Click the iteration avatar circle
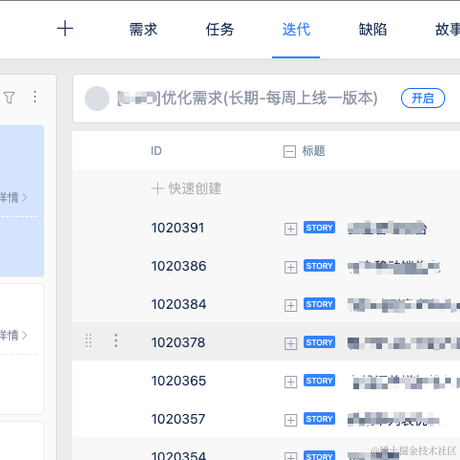The height and width of the screenshot is (460, 460). click(x=97, y=98)
